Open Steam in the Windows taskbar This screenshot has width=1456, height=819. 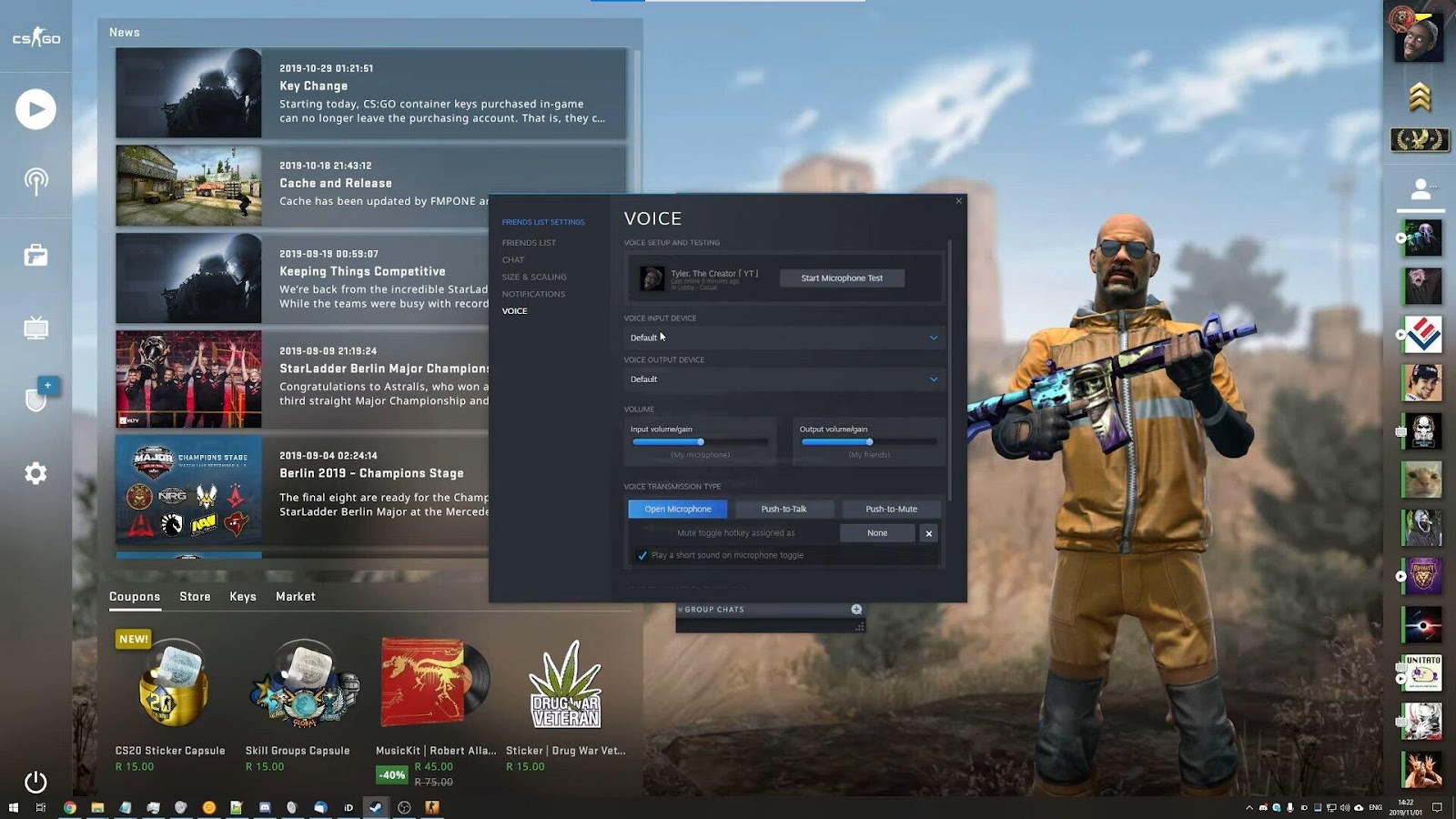tap(375, 807)
